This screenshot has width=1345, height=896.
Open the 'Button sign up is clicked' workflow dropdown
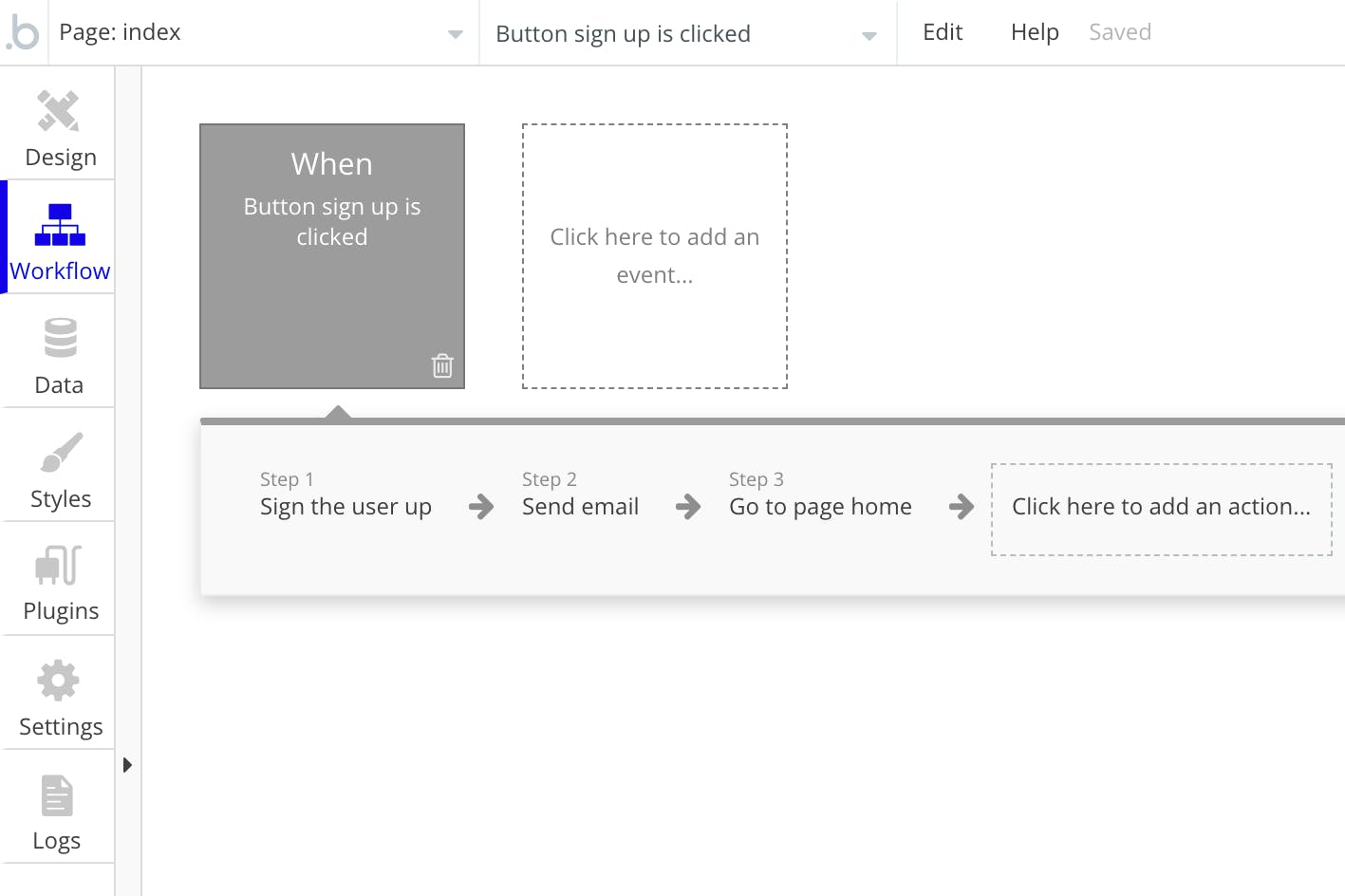click(x=686, y=32)
